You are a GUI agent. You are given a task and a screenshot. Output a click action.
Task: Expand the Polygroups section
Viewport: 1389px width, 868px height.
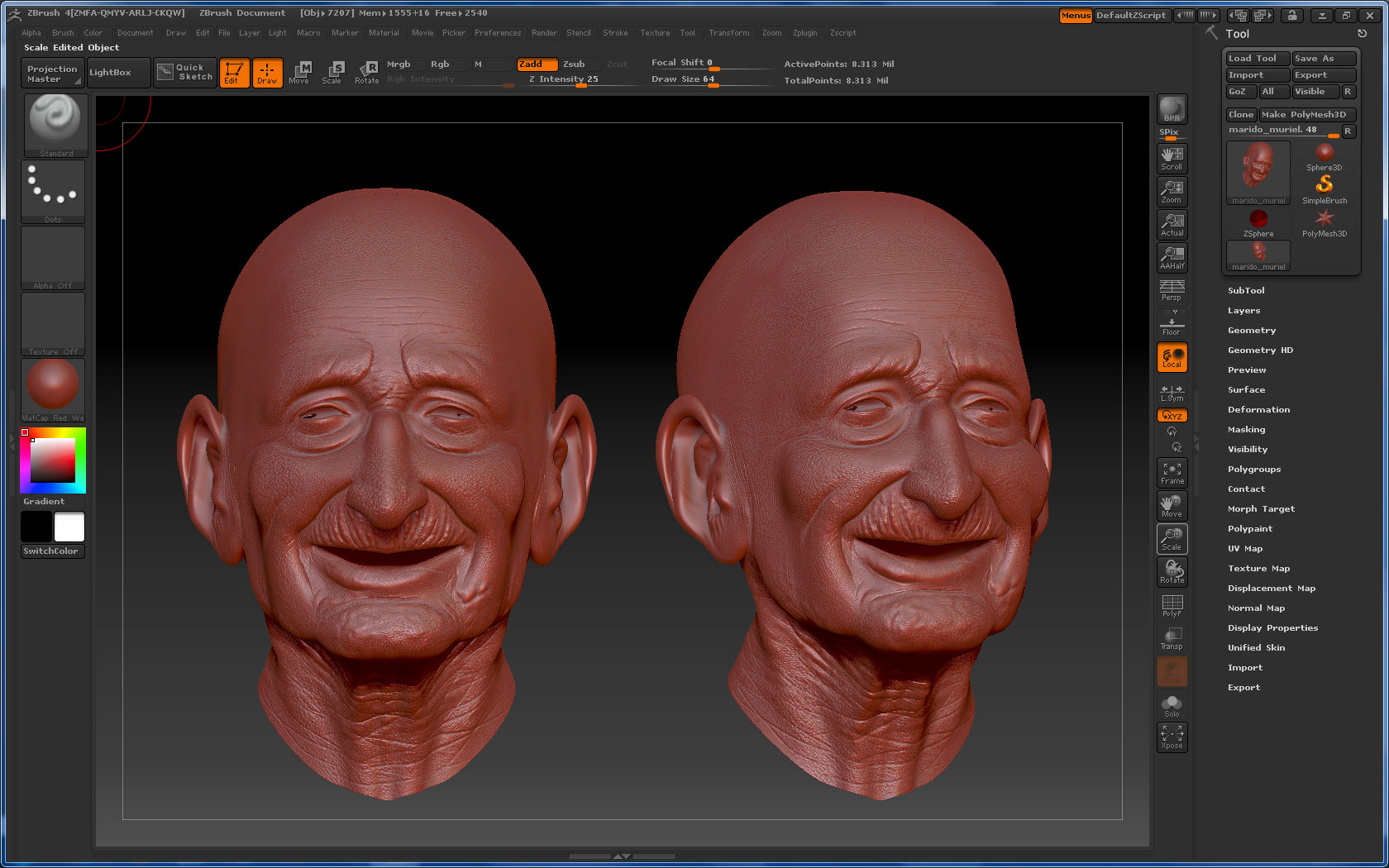point(1254,470)
